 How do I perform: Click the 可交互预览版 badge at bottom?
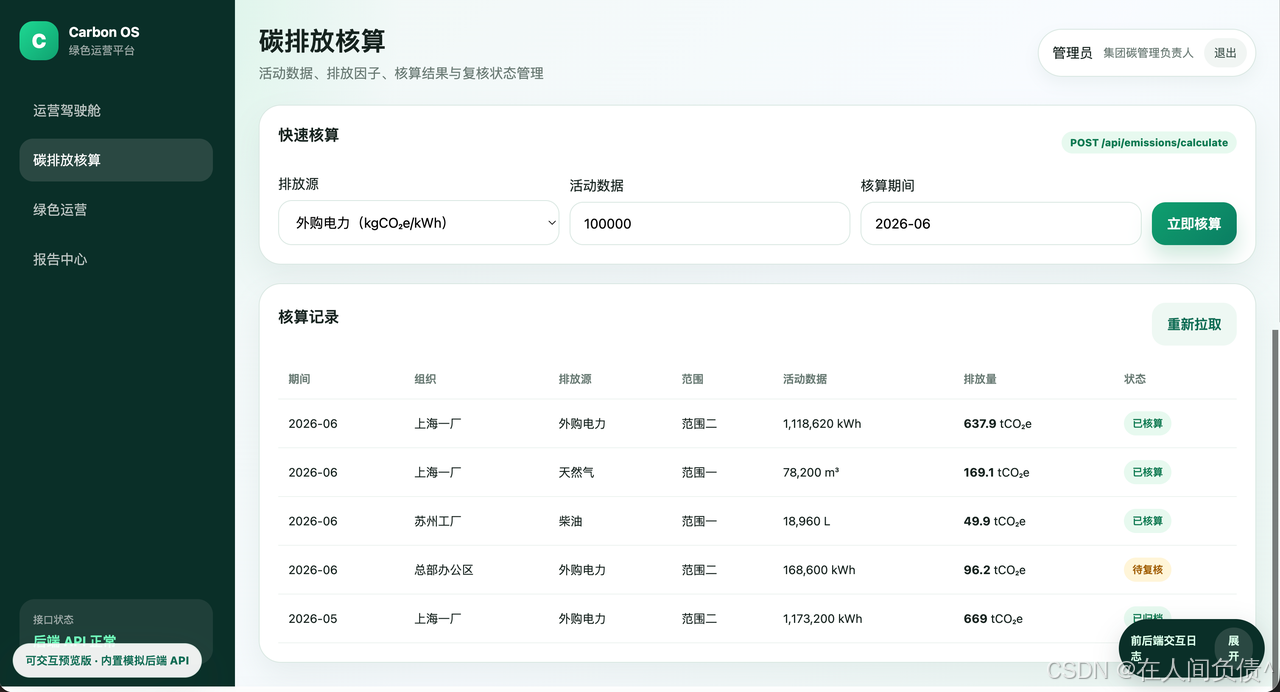click(x=107, y=661)
